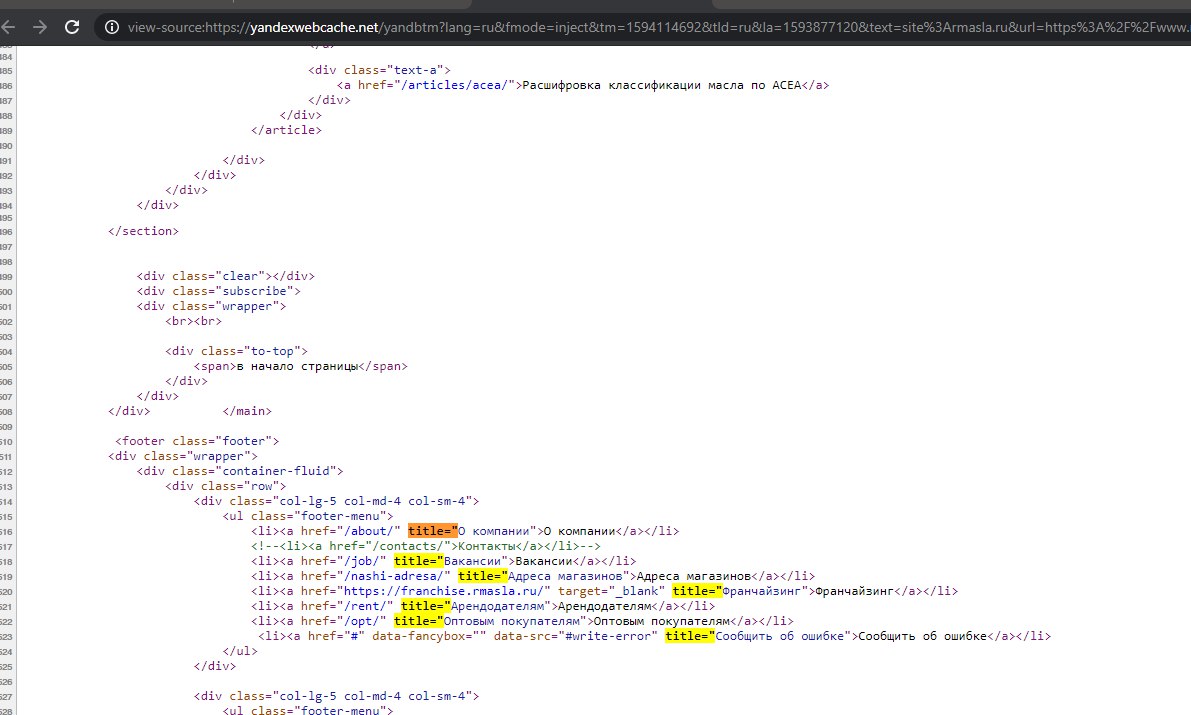Open the https://franchise.rmasla.ru/ link

(x=444, y=591)
